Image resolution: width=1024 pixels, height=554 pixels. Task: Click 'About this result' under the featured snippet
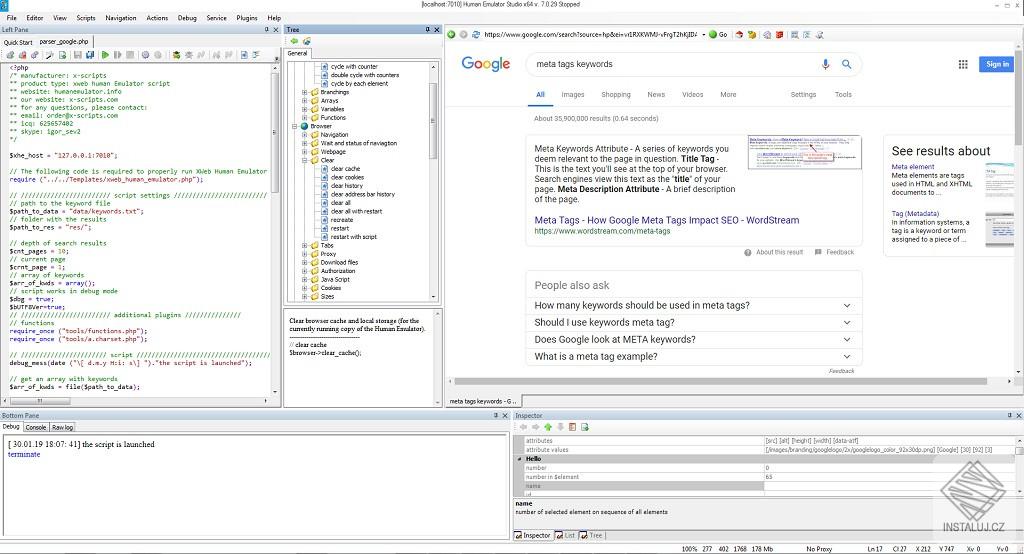pos(774,252)
